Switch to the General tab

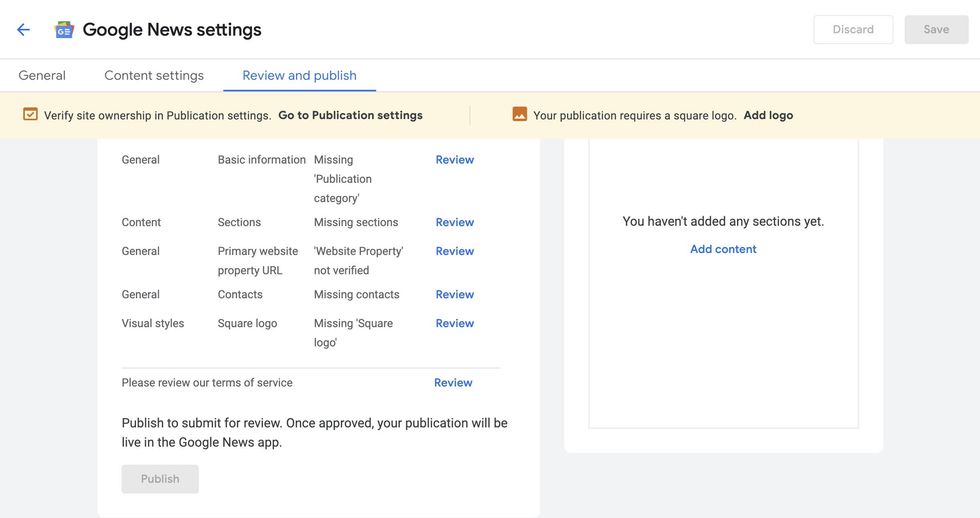tap(42, 76)
